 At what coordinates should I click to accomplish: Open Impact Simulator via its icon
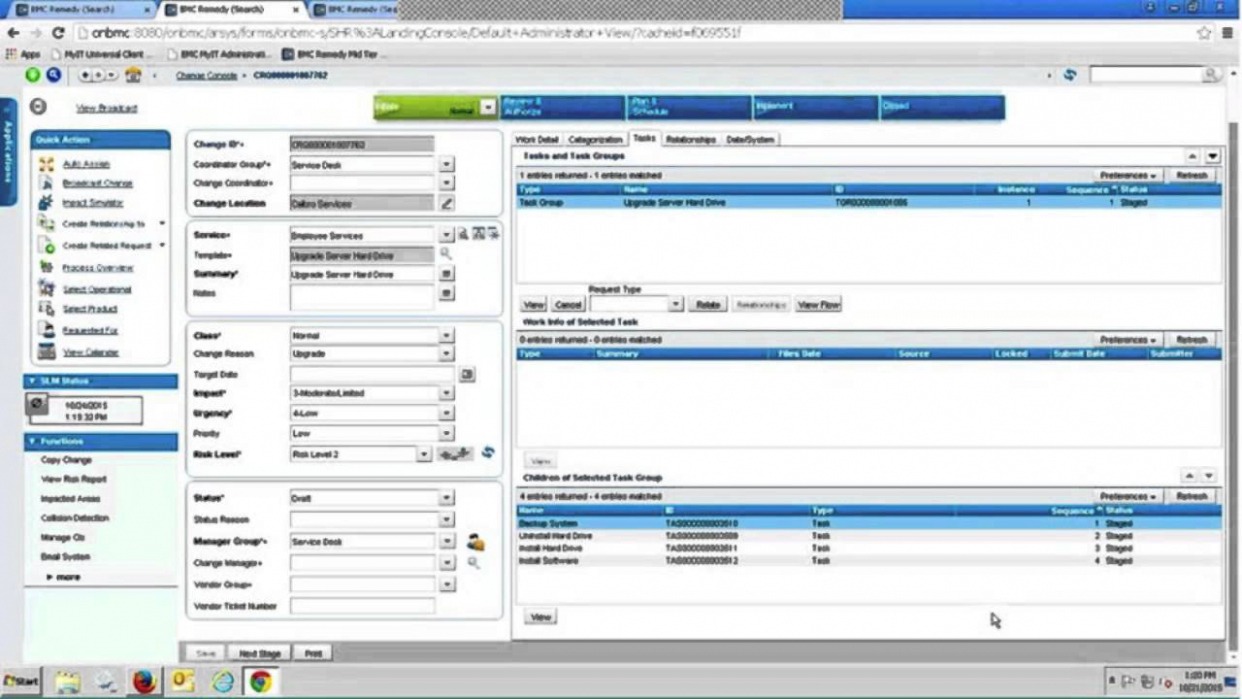tap(46, 202)
